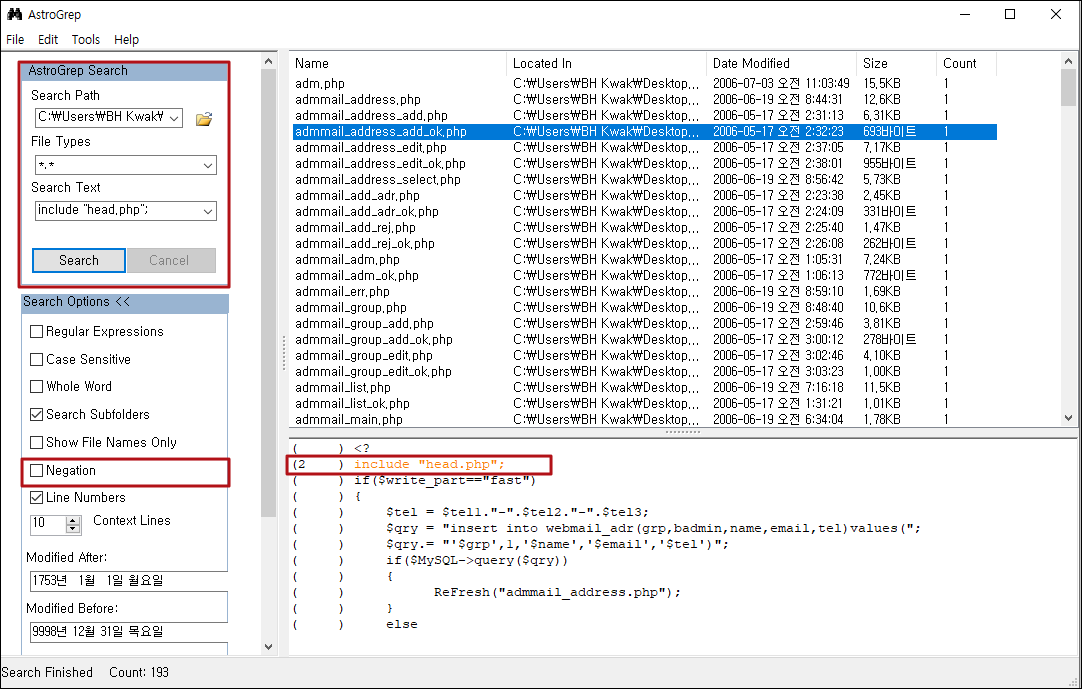
Task: Click the results list scroll down arrow
Action: 1069,418
